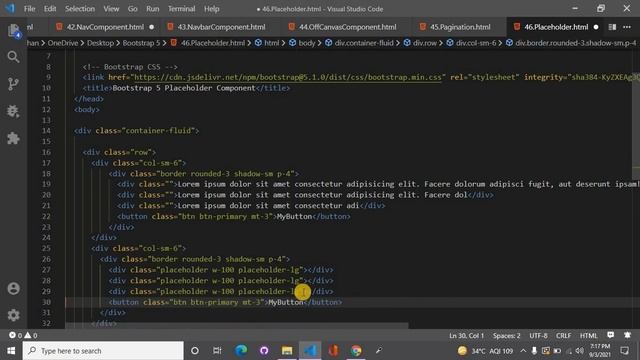Switch to Visual Studio Code taskbar icon

310,351
